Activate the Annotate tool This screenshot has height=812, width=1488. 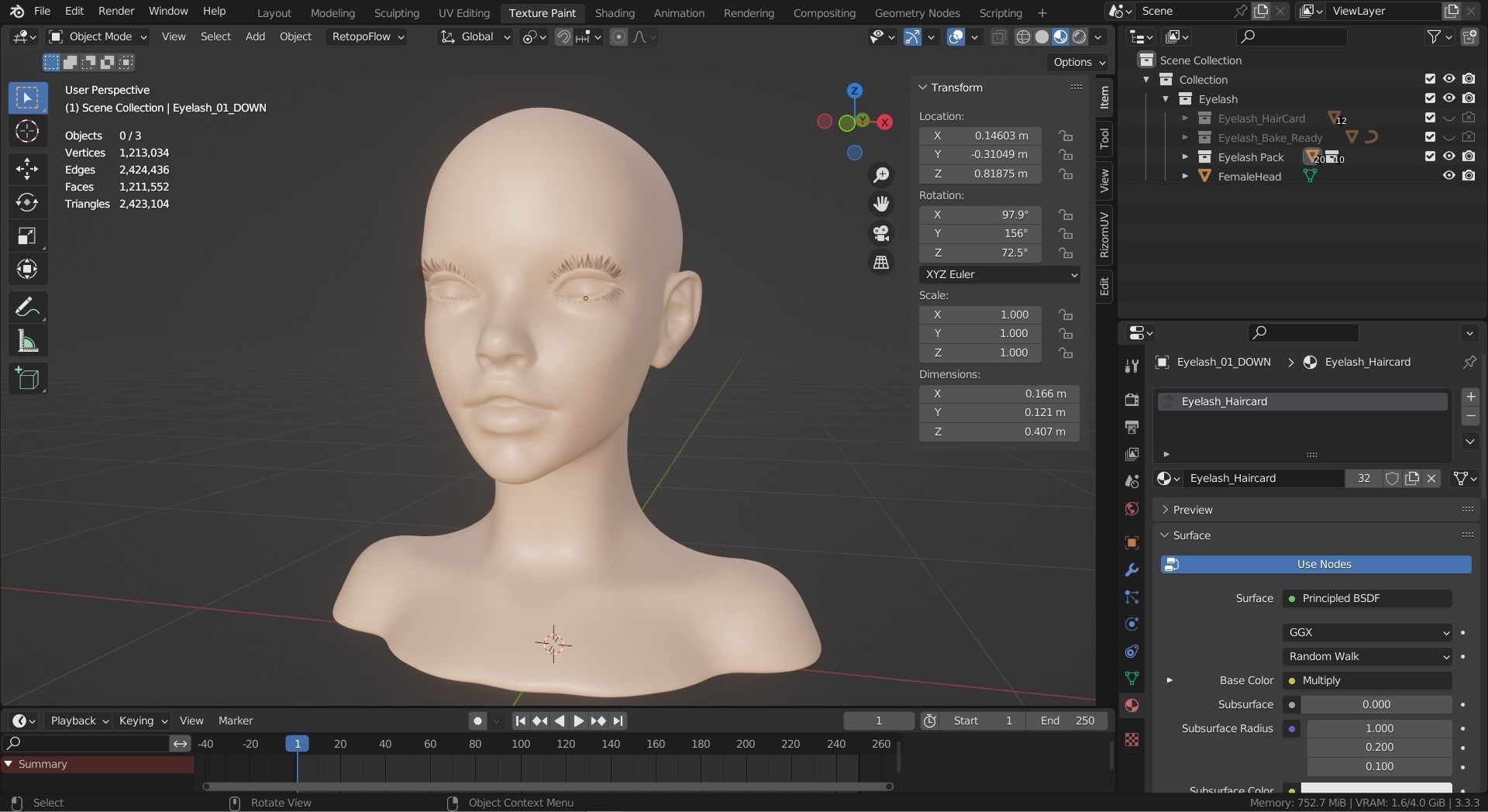27,308
